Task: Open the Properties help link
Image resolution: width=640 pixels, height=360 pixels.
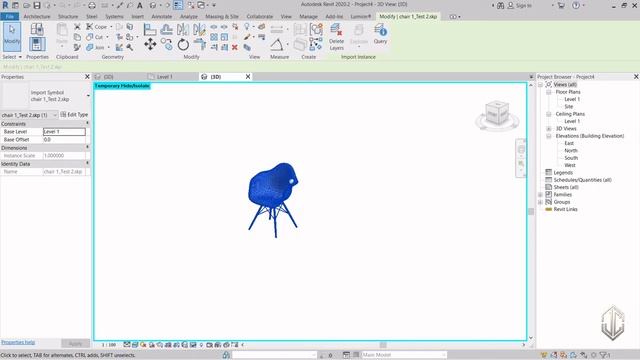Action: 18,342
